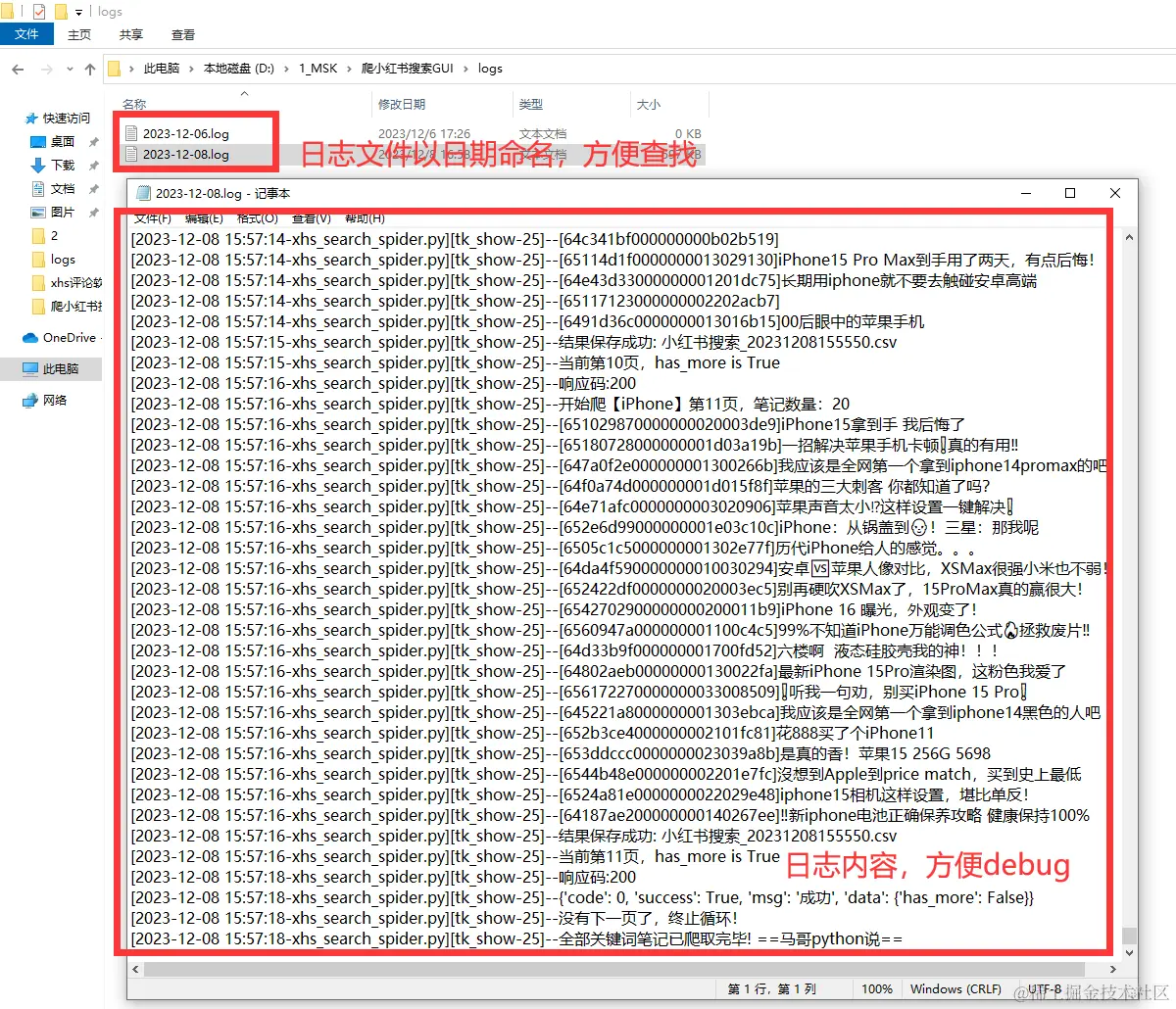
Task: Click the new folder icon in title bar
Action: (61, 12)
